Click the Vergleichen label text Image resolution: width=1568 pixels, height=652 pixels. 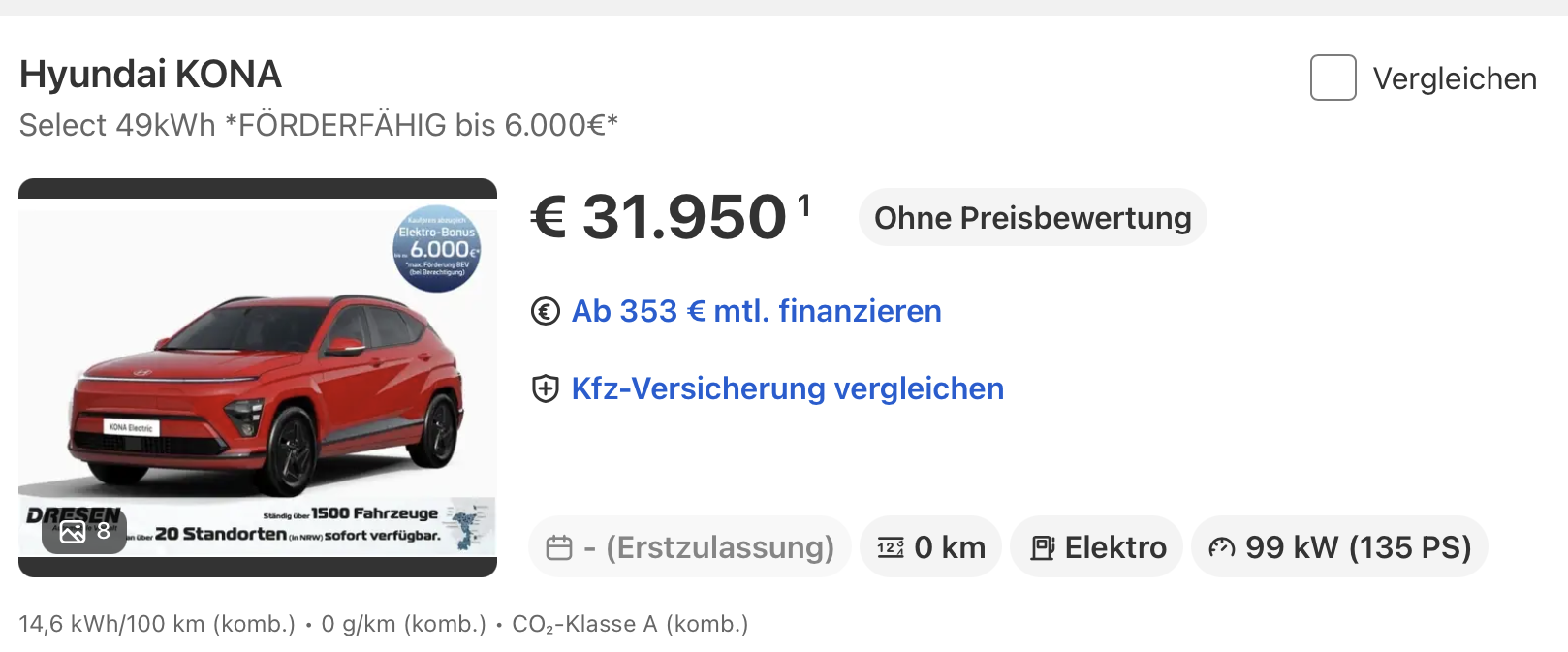point(1455,78)
